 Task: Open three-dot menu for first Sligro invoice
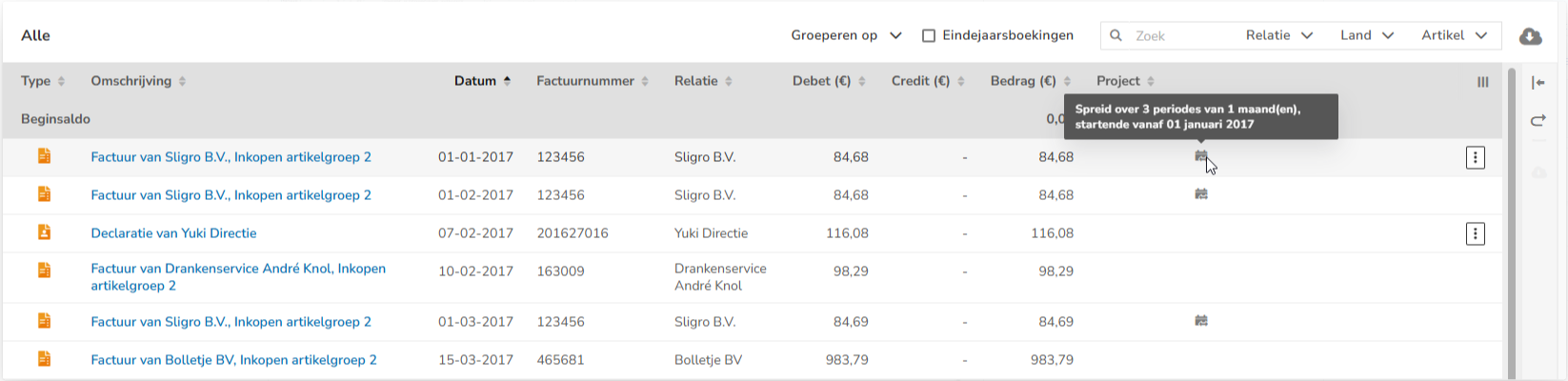click(1475, 157)
